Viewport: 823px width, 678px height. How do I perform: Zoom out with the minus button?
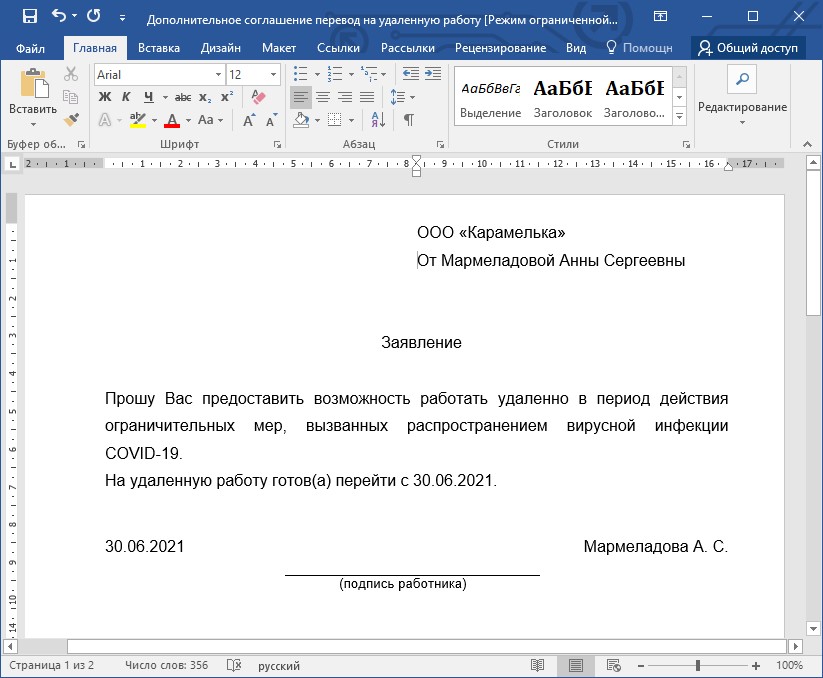click(x=641, y=665)
